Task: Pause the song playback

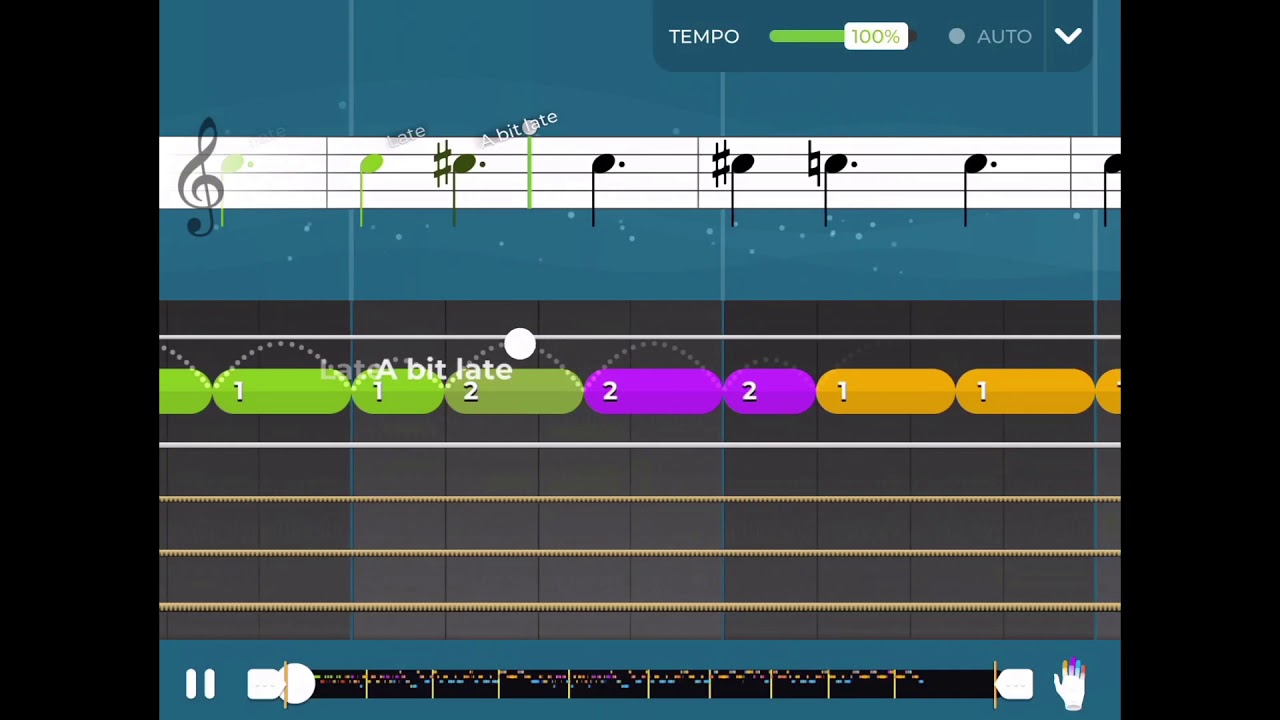Action: (x=200, y=684)
